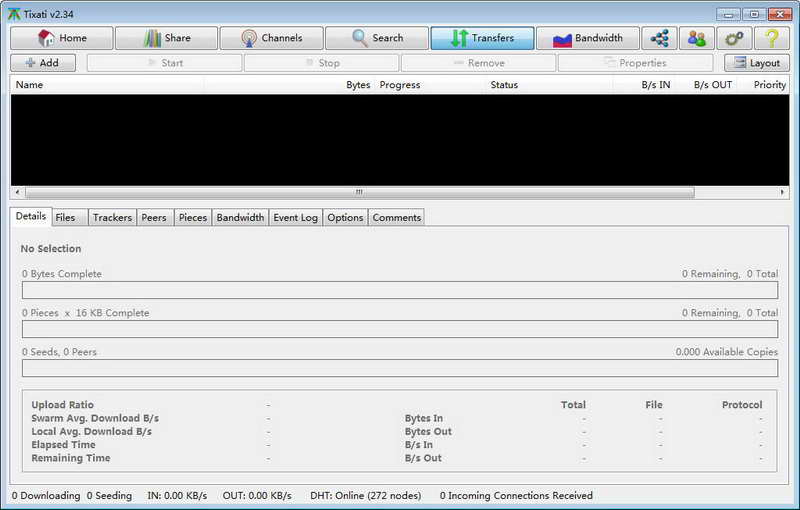This screenshot has height=510, width=800.
Task: Show the Event Log tab
Action: tap(295, 217)
